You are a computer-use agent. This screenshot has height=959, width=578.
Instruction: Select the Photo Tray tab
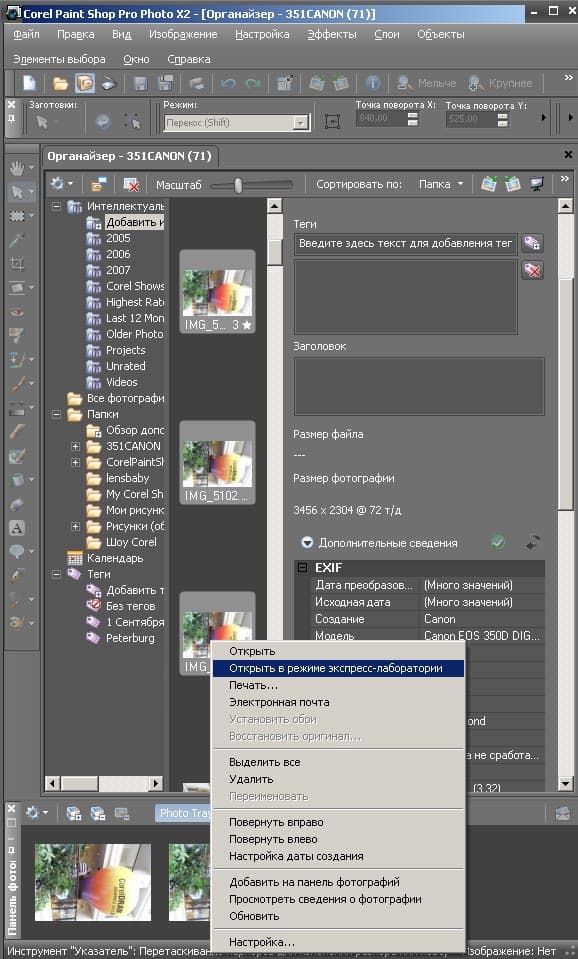tap(183, 813)
